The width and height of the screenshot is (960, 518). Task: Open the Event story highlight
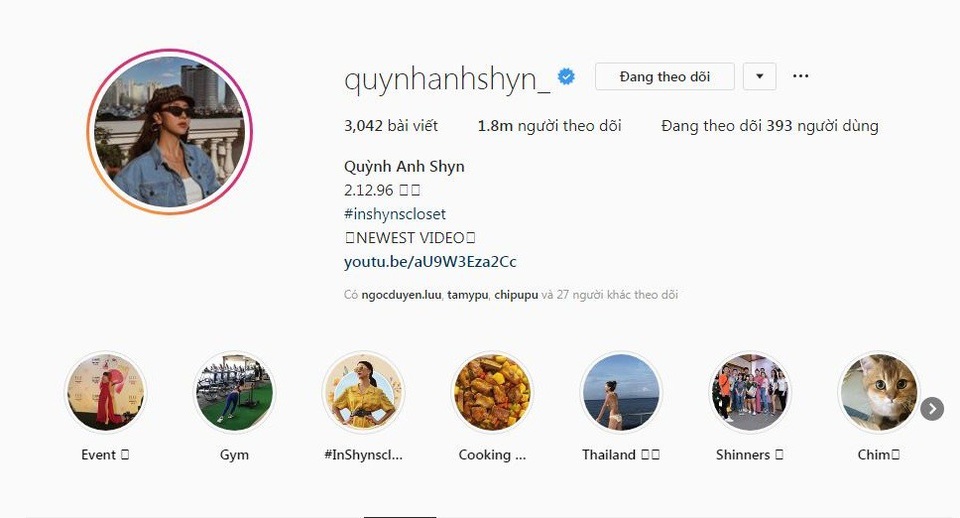[105, 392]
